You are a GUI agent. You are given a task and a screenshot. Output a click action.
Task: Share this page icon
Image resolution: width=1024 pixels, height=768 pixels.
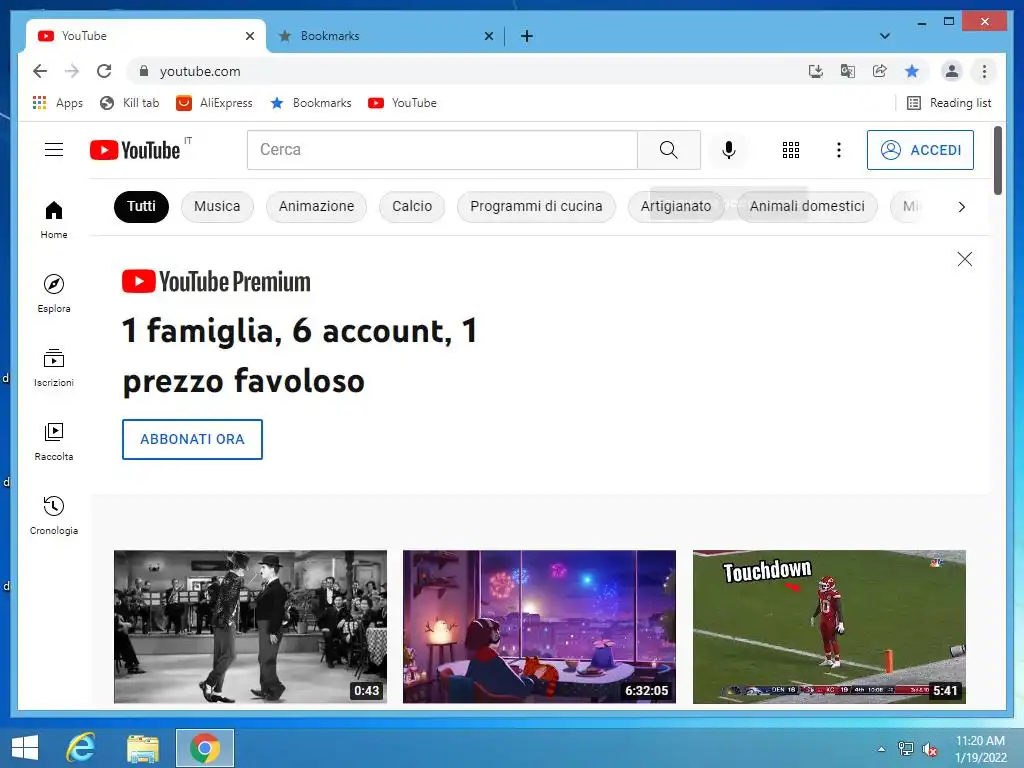(880, 71)
